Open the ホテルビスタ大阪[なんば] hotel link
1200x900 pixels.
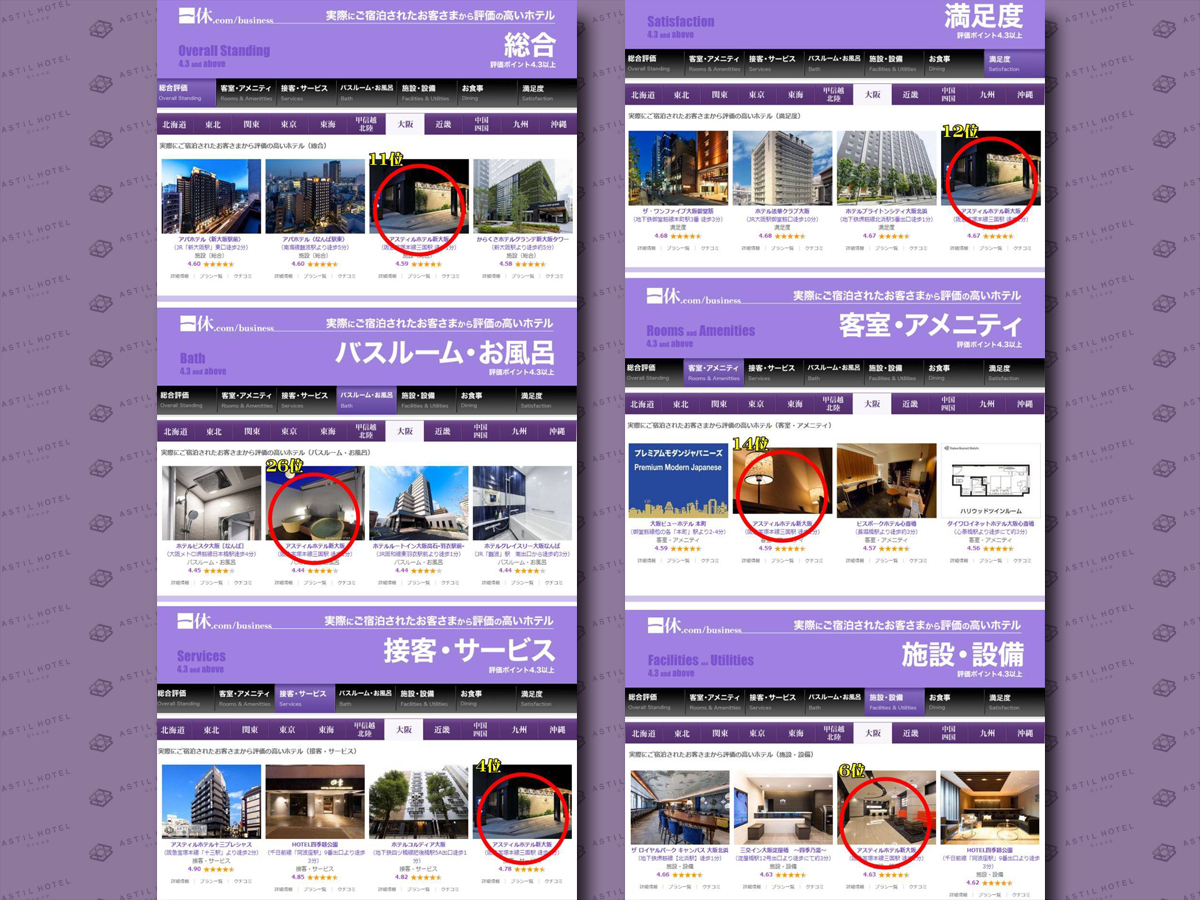[x=211, y=547]
